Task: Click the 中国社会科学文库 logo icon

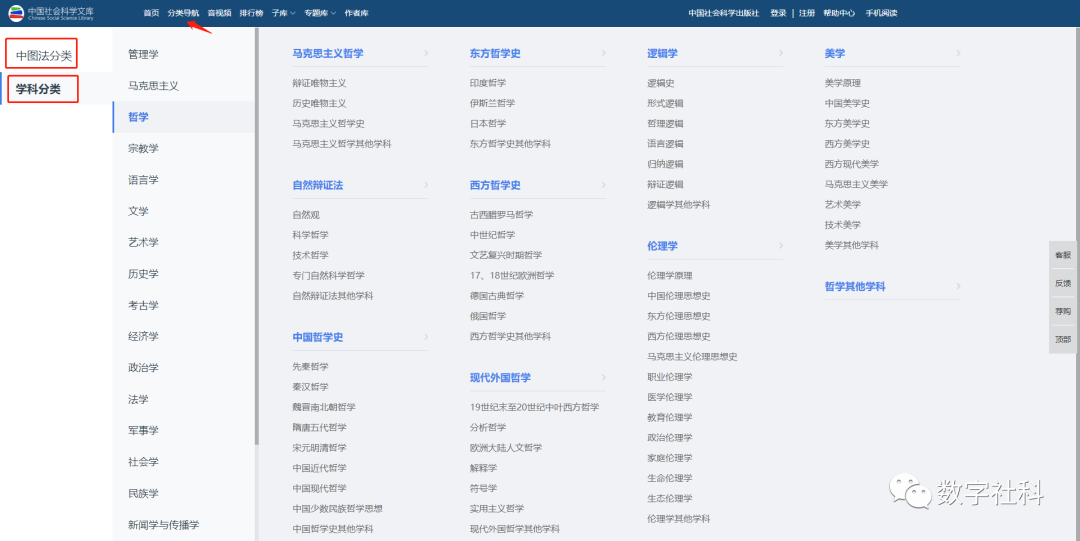Action: click(x=16, y=13)
